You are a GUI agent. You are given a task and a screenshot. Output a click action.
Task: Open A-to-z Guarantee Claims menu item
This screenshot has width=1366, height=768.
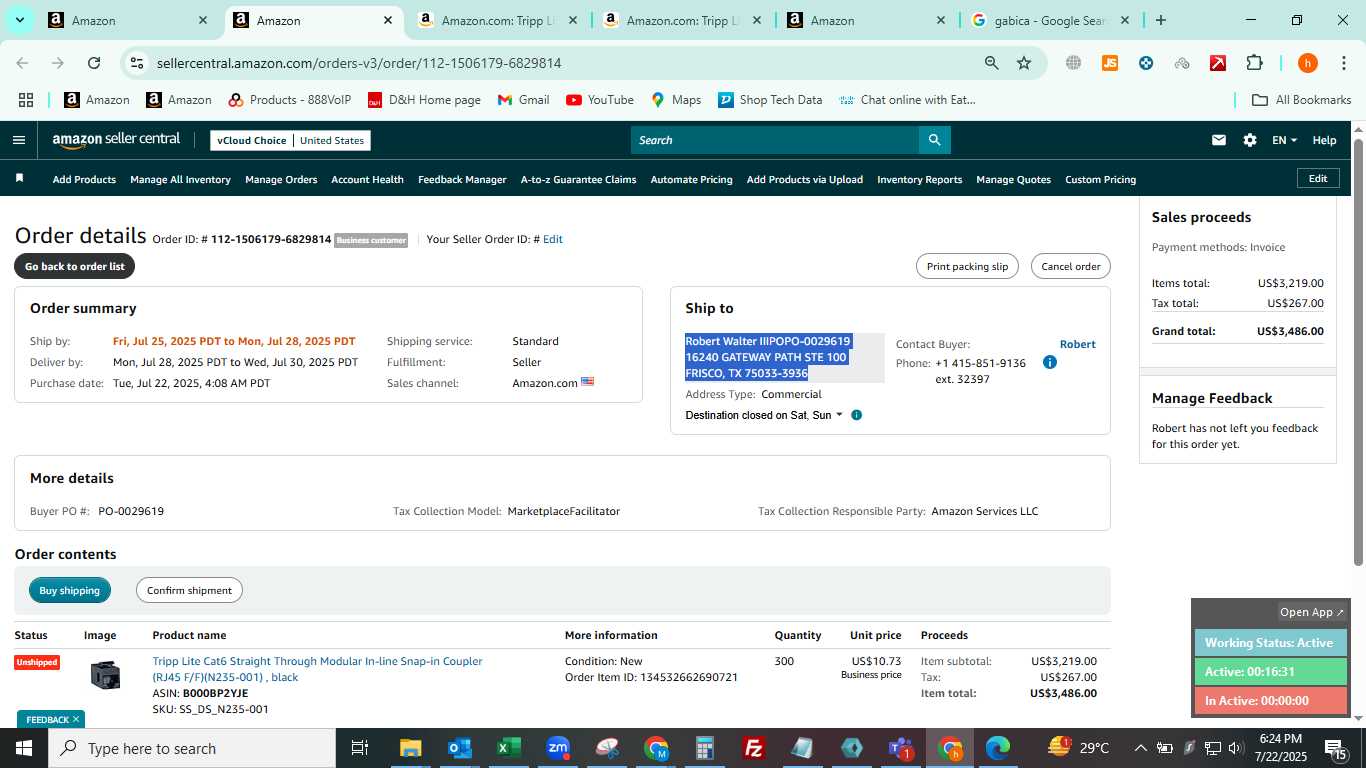[x=578, y=180]
